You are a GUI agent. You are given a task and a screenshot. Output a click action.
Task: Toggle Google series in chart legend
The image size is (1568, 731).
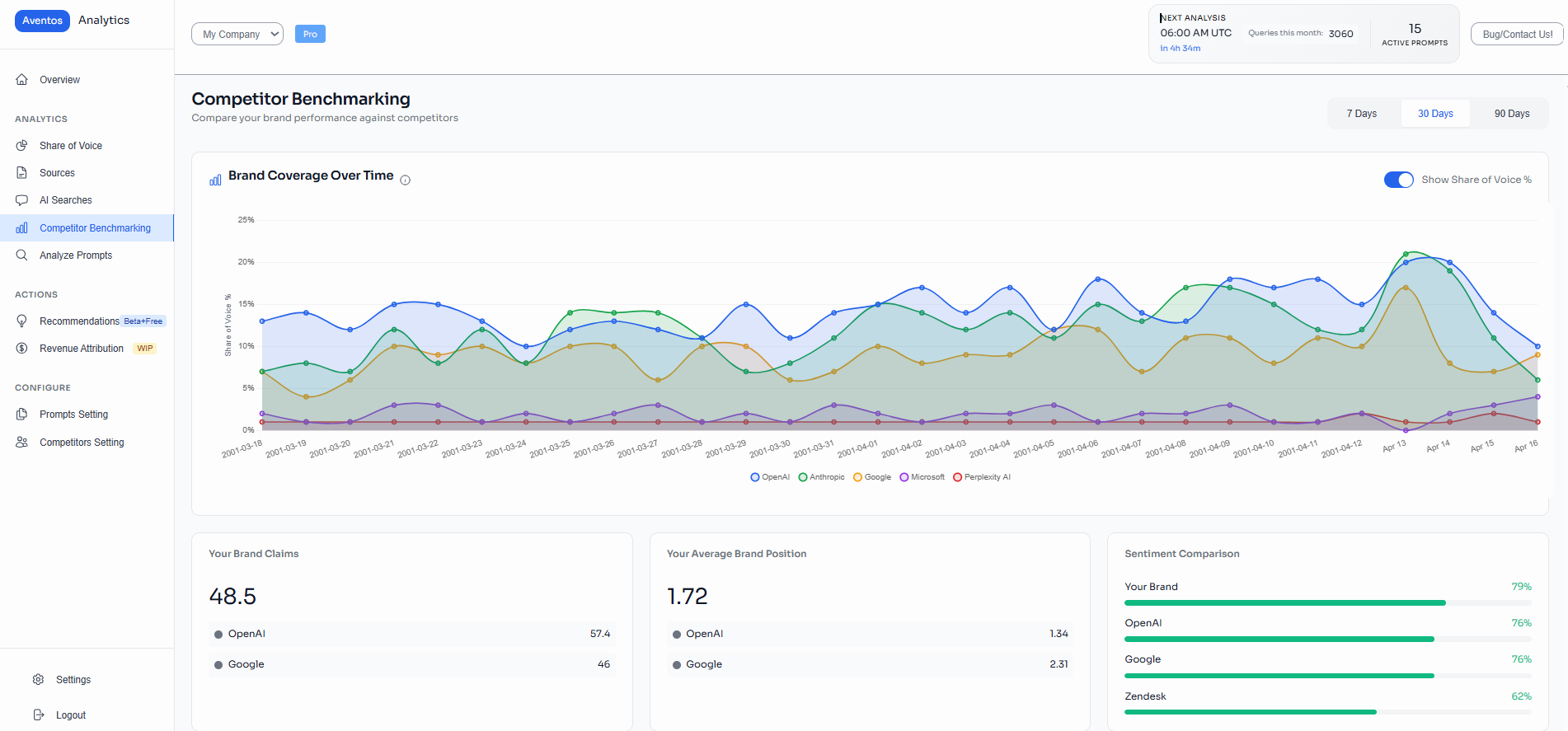(x=872, y=477)
